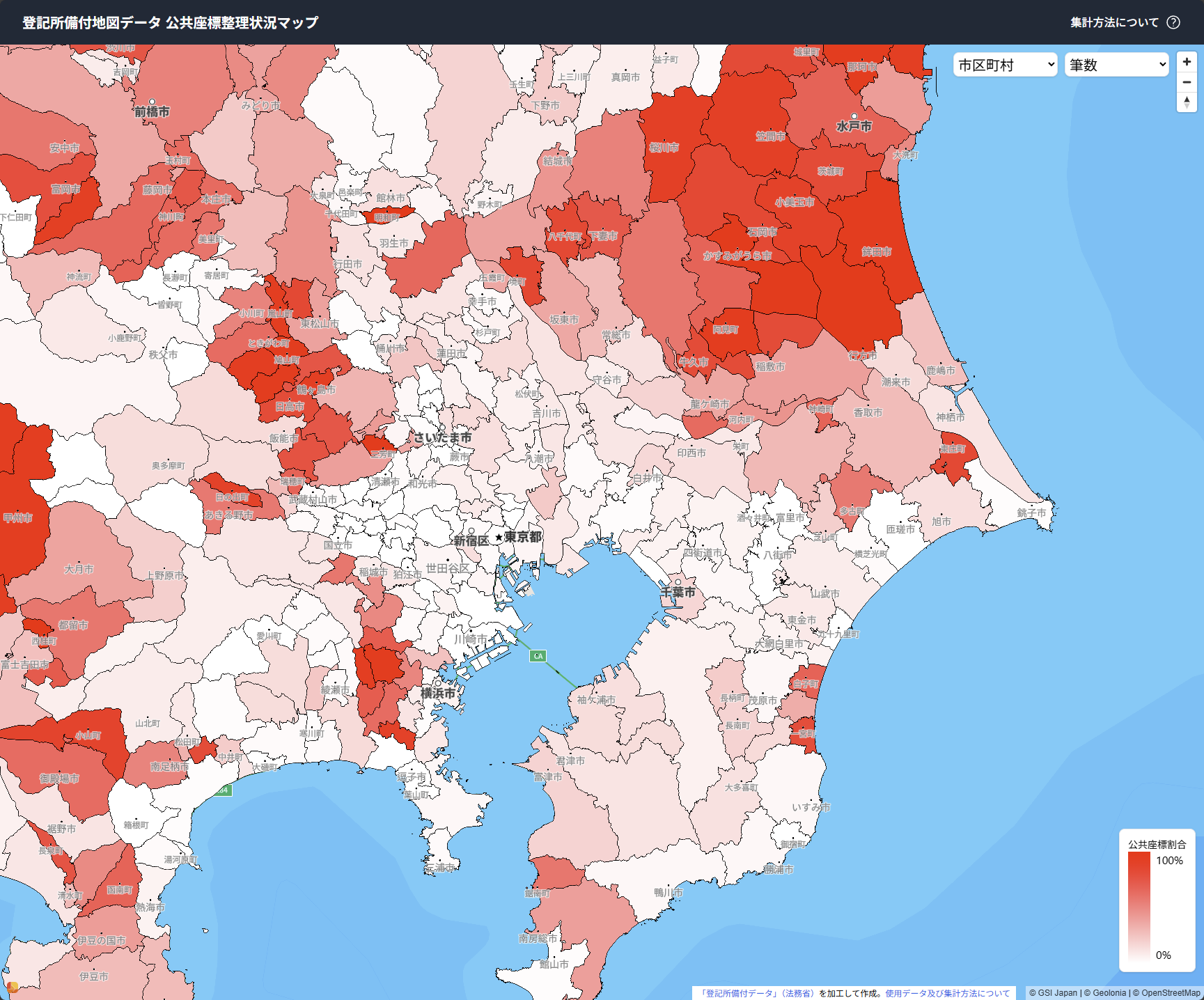
Task: Zoom in using the plus button
Action: pyautogui.click(x=1187, y=62)
